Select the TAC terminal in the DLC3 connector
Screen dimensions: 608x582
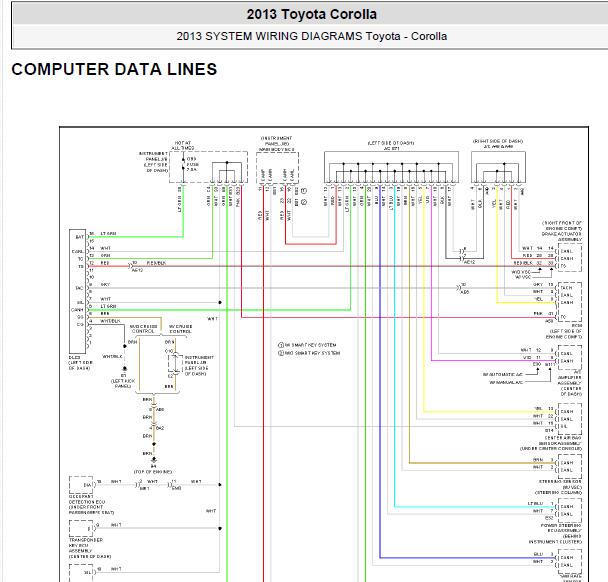point(79,288)
